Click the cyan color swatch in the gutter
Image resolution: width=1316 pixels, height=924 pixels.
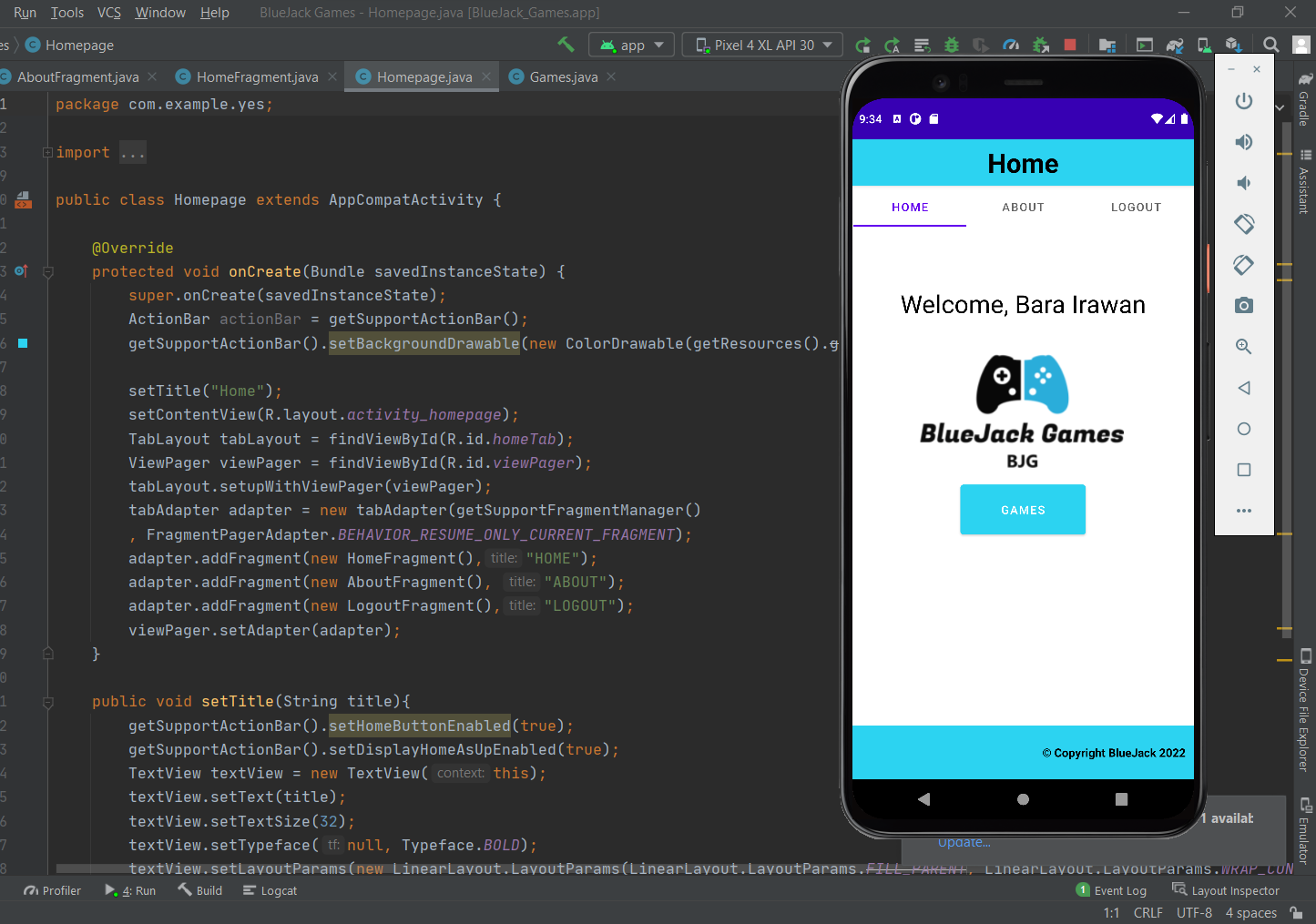pyautogui.click(x=23, y=343)
